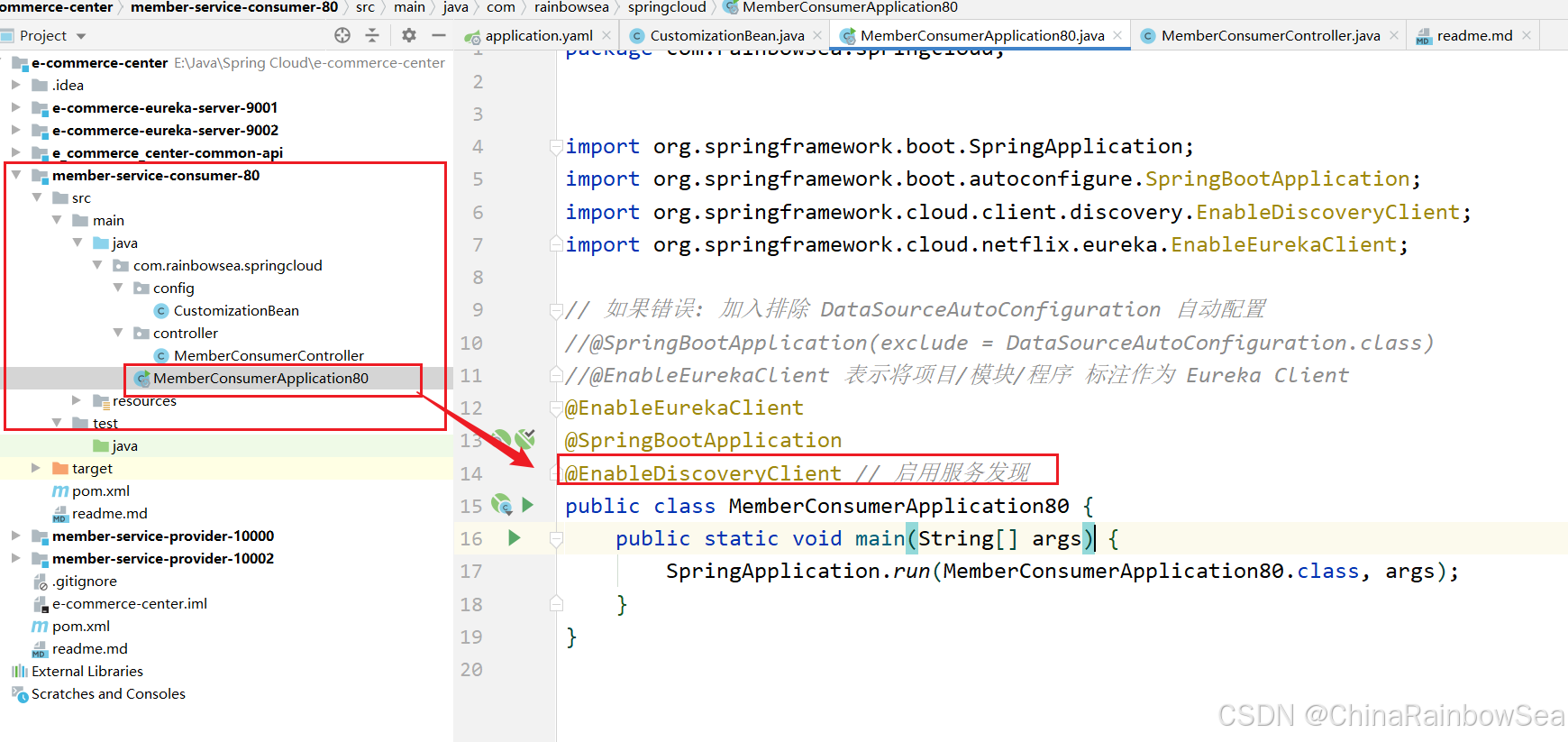Screen dimensions: 1568x742
Task: Fold the import block at line 4
Action: (556, 146)
